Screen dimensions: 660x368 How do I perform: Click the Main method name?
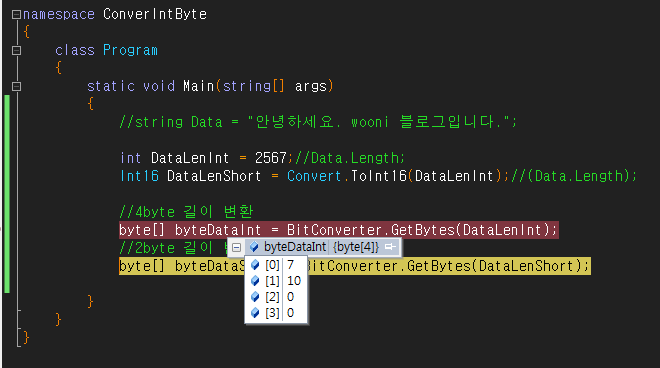(199, 86)
